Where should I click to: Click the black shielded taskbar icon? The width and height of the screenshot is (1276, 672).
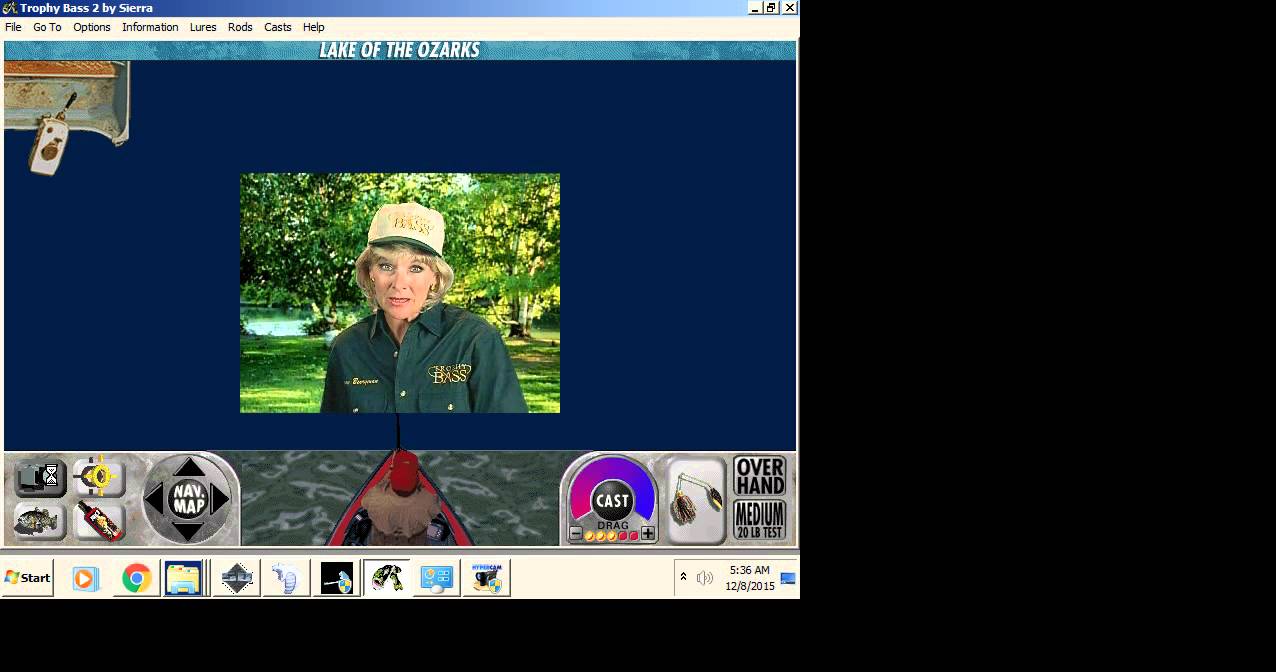pos(336,578)
